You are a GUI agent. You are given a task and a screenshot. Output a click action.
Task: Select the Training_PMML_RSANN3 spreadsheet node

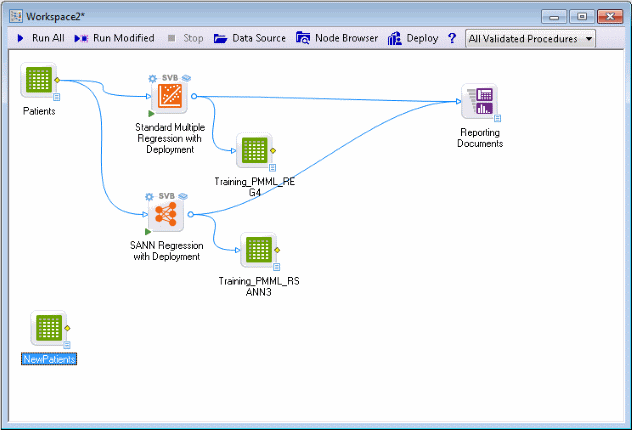(x=258, y=250)
